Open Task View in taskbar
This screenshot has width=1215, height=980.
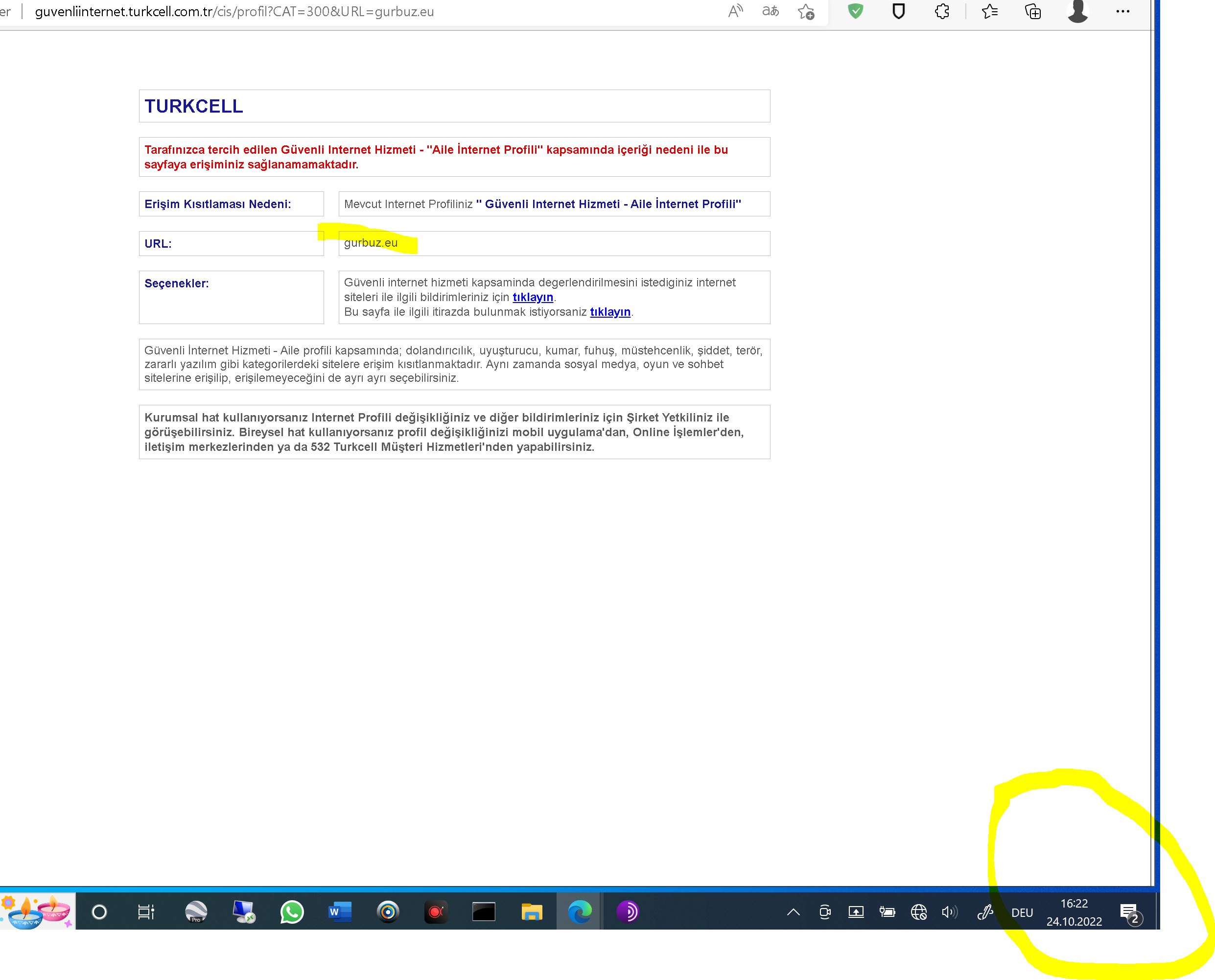click(x=146, y=911)
